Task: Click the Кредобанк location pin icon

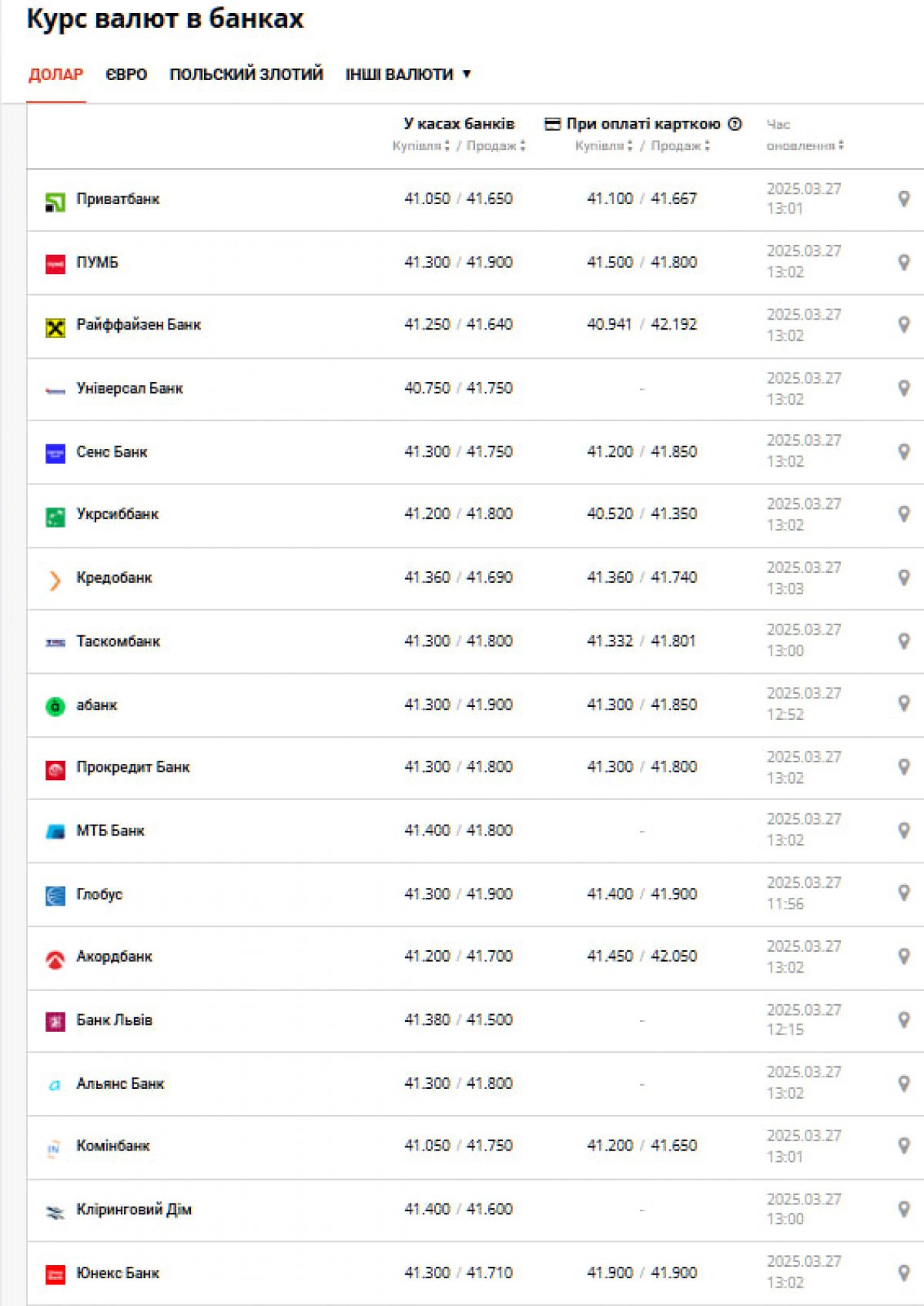Action: [x=904, y=577]
